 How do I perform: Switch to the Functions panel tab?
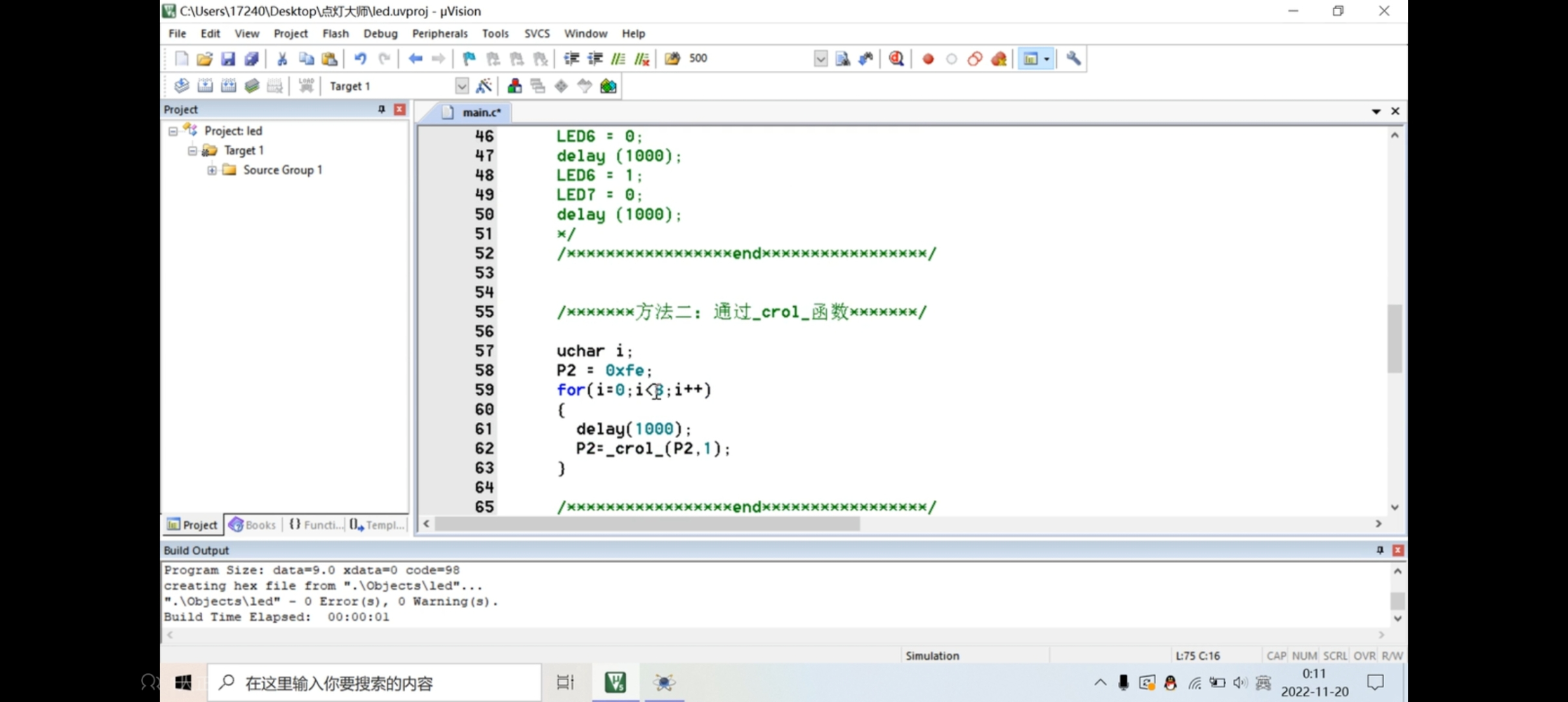coord(315,524)
